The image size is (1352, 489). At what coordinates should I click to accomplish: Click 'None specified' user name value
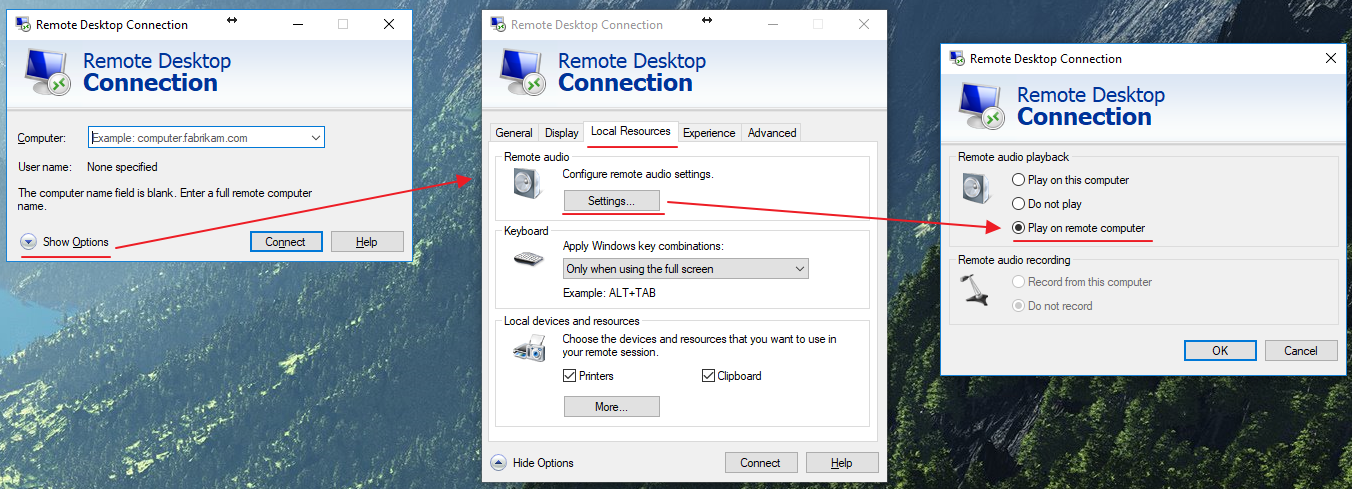tap(122, 167)
